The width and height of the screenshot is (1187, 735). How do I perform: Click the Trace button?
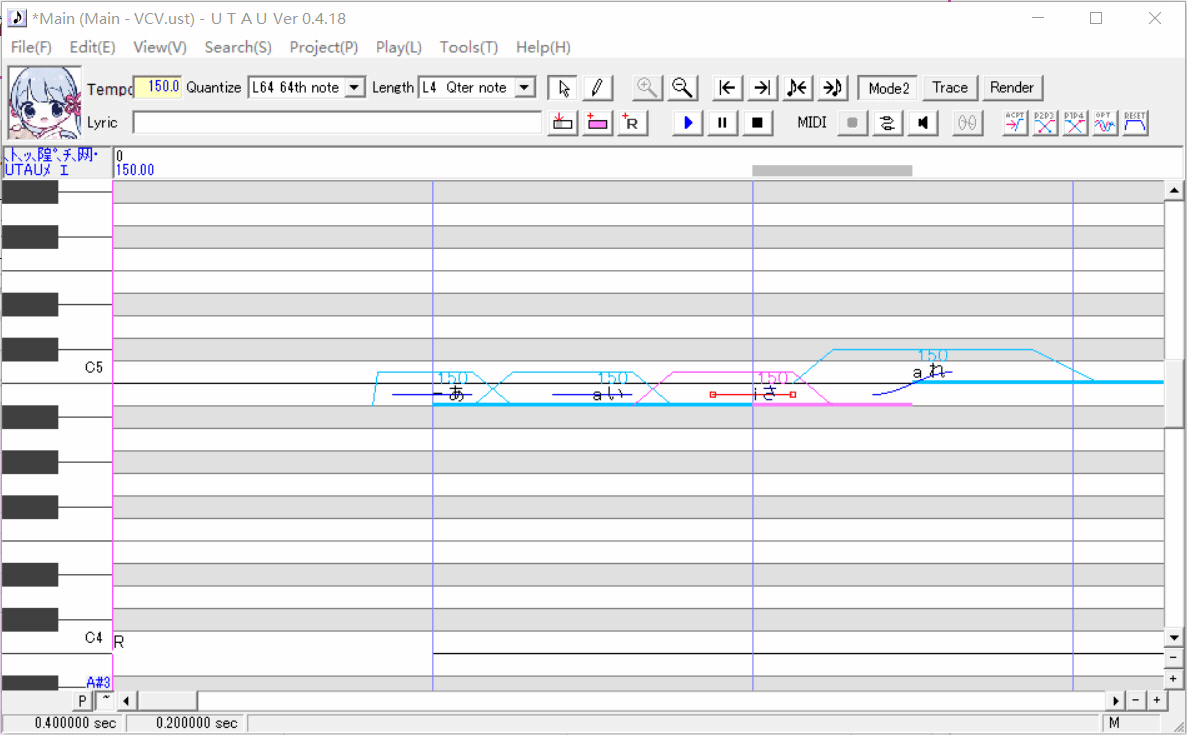click(x=949, y=88)
